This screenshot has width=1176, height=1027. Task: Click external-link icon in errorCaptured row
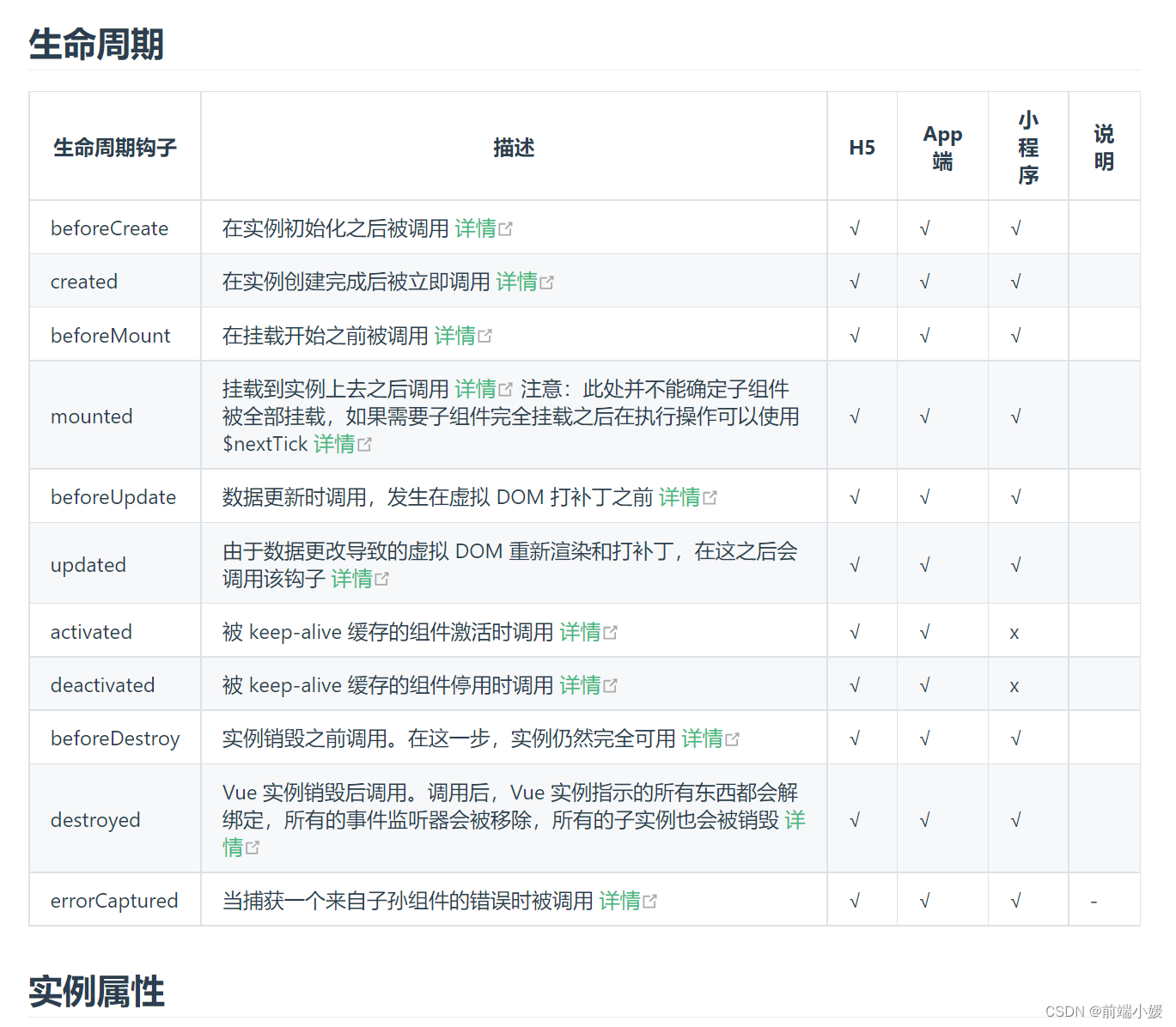650,902
